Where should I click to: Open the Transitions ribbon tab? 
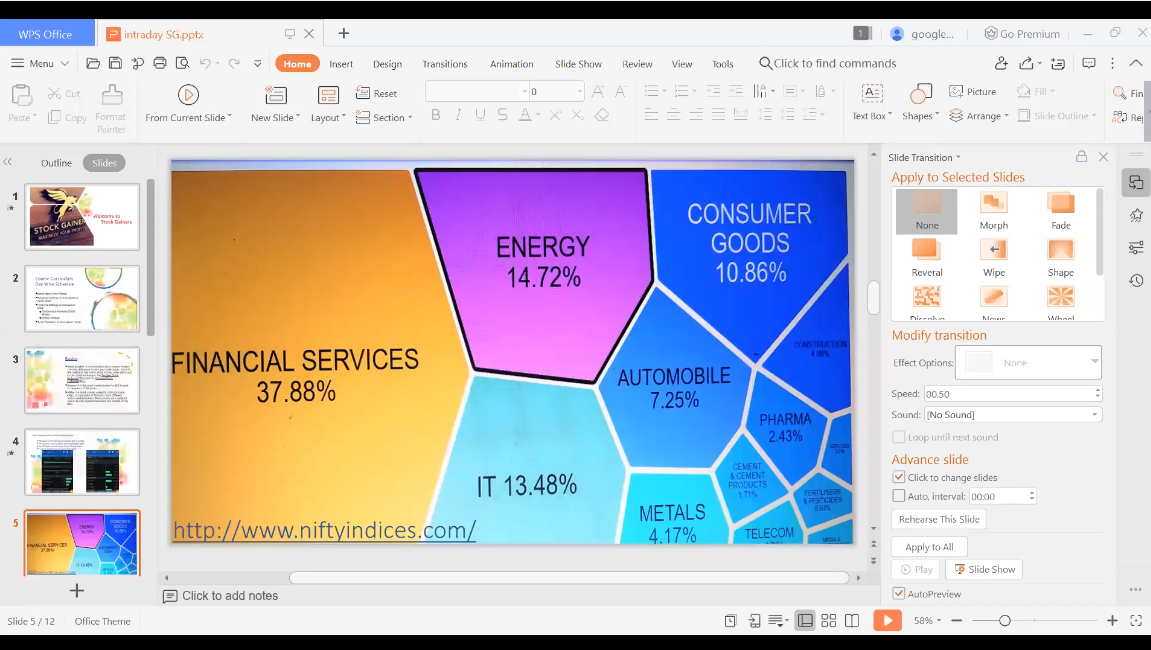click(444, 64)
